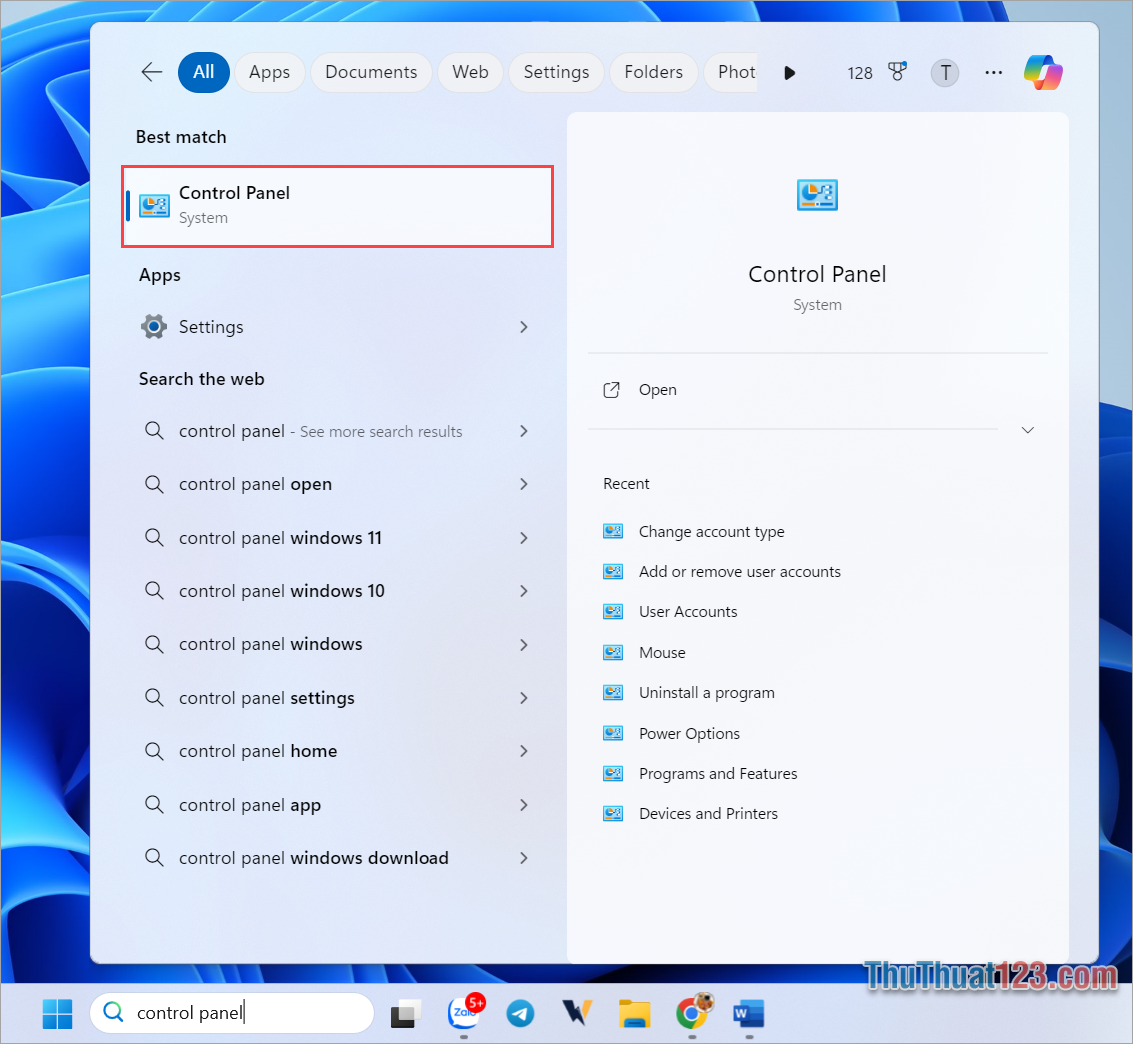
Task: Expand 'control panel open' suggestion chevron
Action: pos(524,484)
